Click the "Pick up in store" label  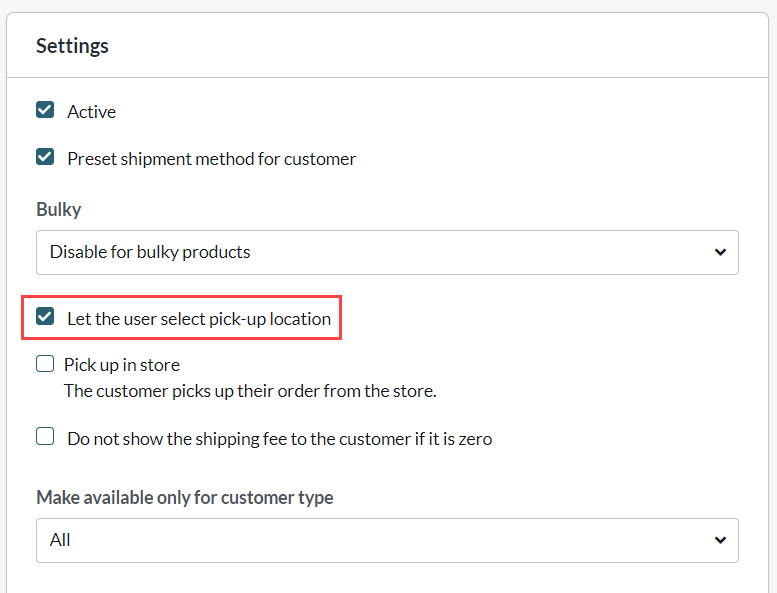122,365
